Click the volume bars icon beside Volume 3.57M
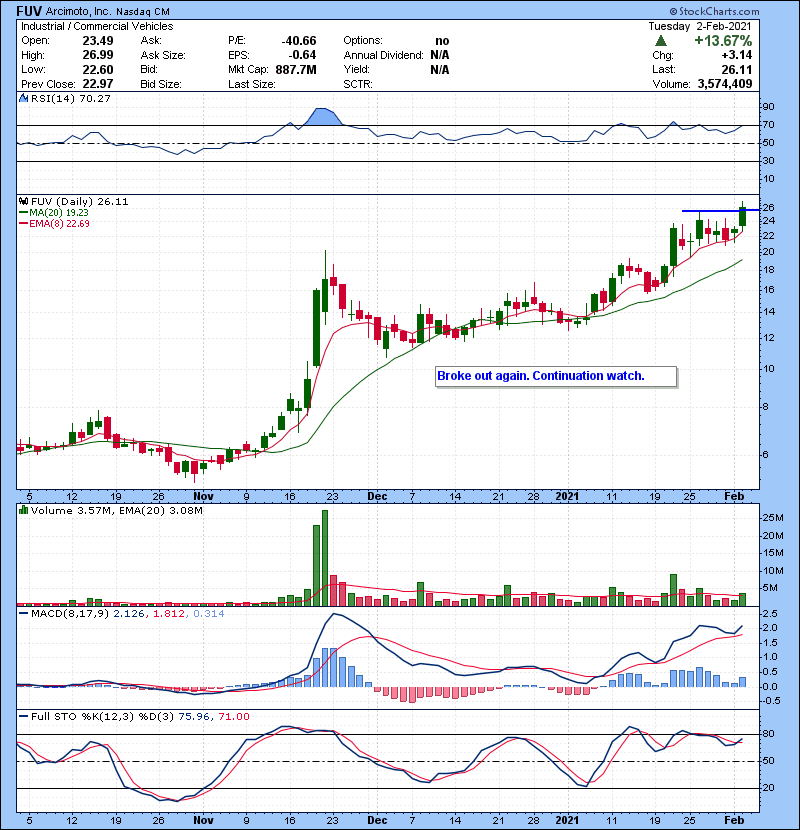The image size is (800, 830). point(24,510)
